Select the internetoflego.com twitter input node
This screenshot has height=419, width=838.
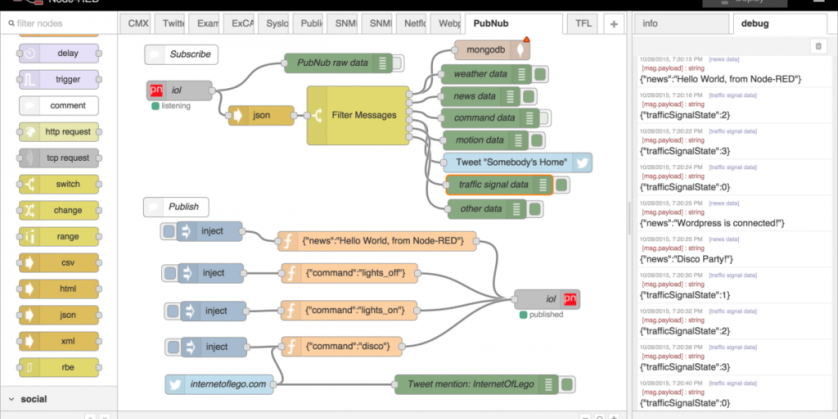(219, 384)
